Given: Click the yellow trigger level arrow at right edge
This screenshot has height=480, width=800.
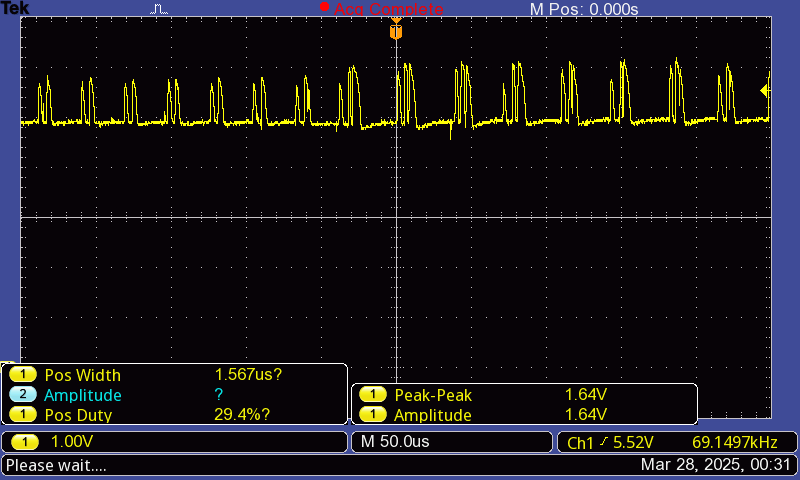Looking at the screenshot, I should click(764, 91).
